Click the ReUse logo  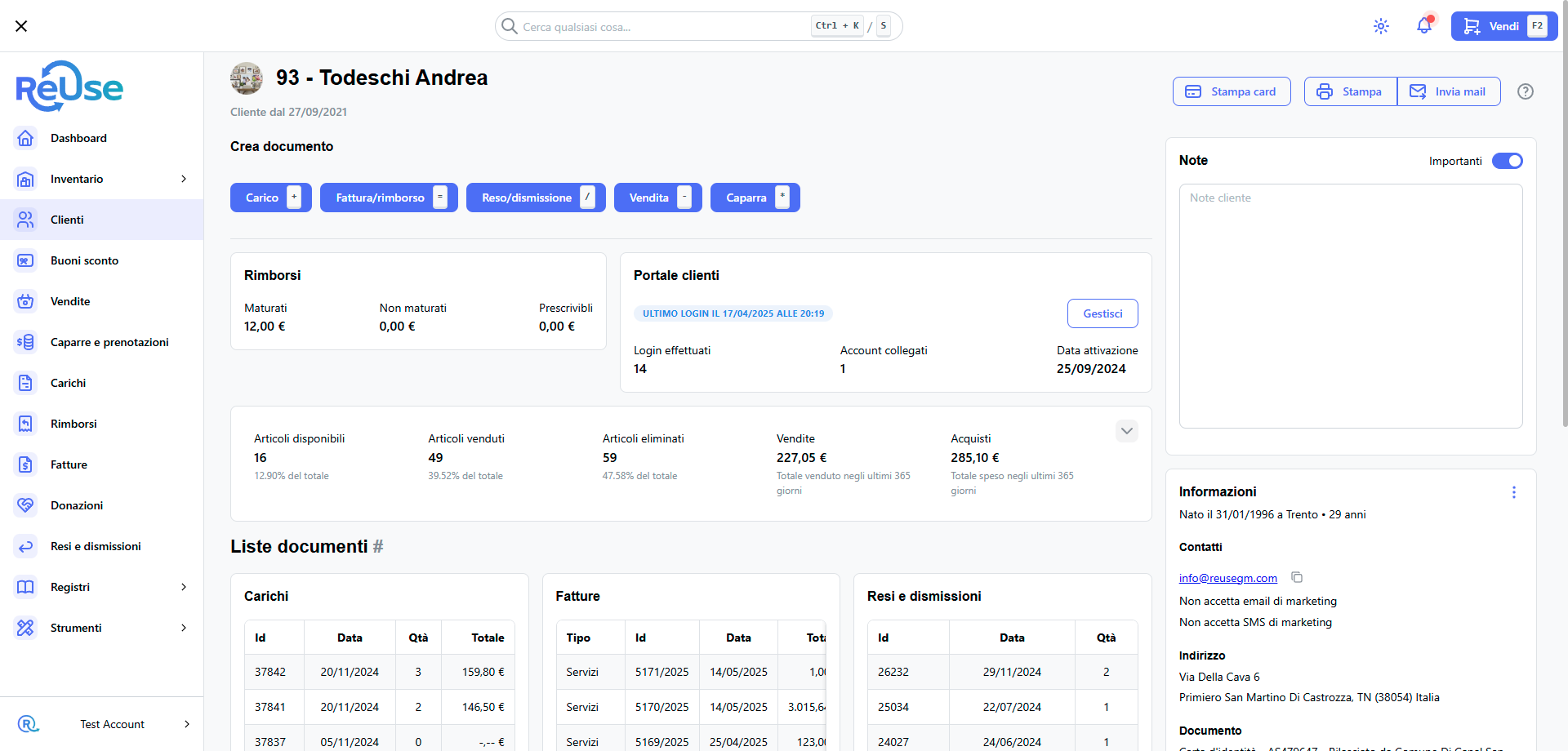tap(69, 87)
